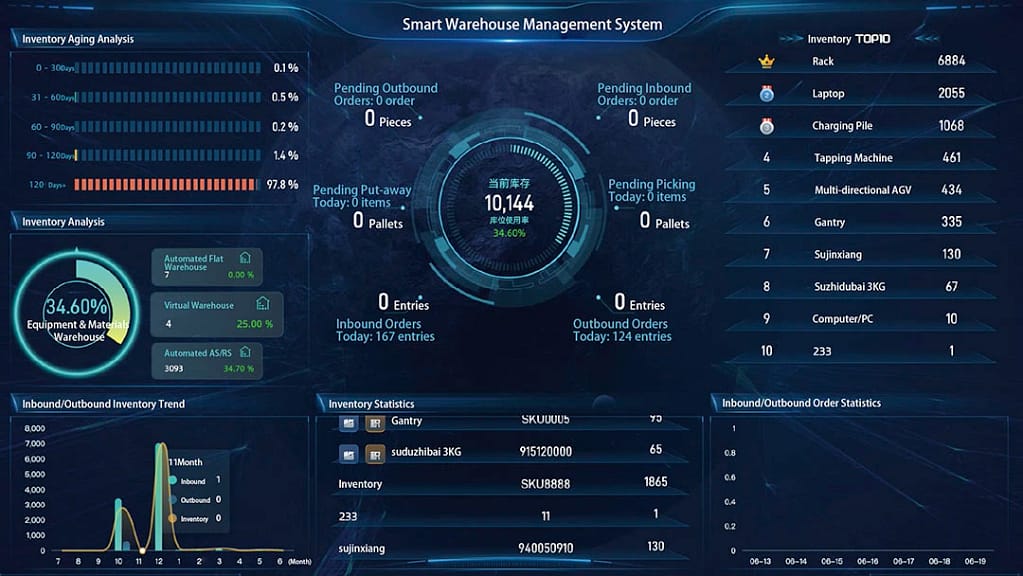Click the gold crown icon beside Rack

click(767, 61)
